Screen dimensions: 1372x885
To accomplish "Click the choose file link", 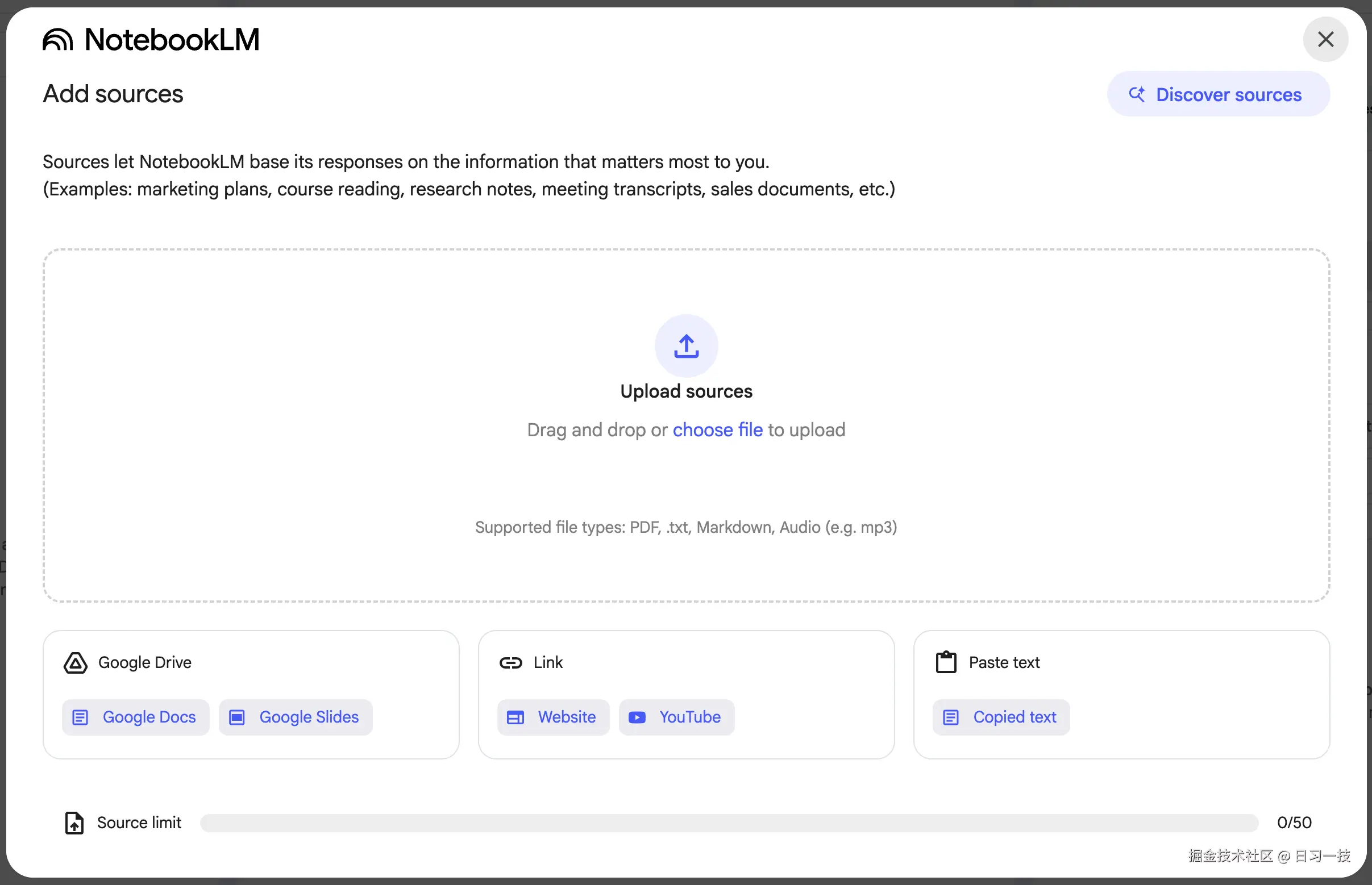I will 718,430.
